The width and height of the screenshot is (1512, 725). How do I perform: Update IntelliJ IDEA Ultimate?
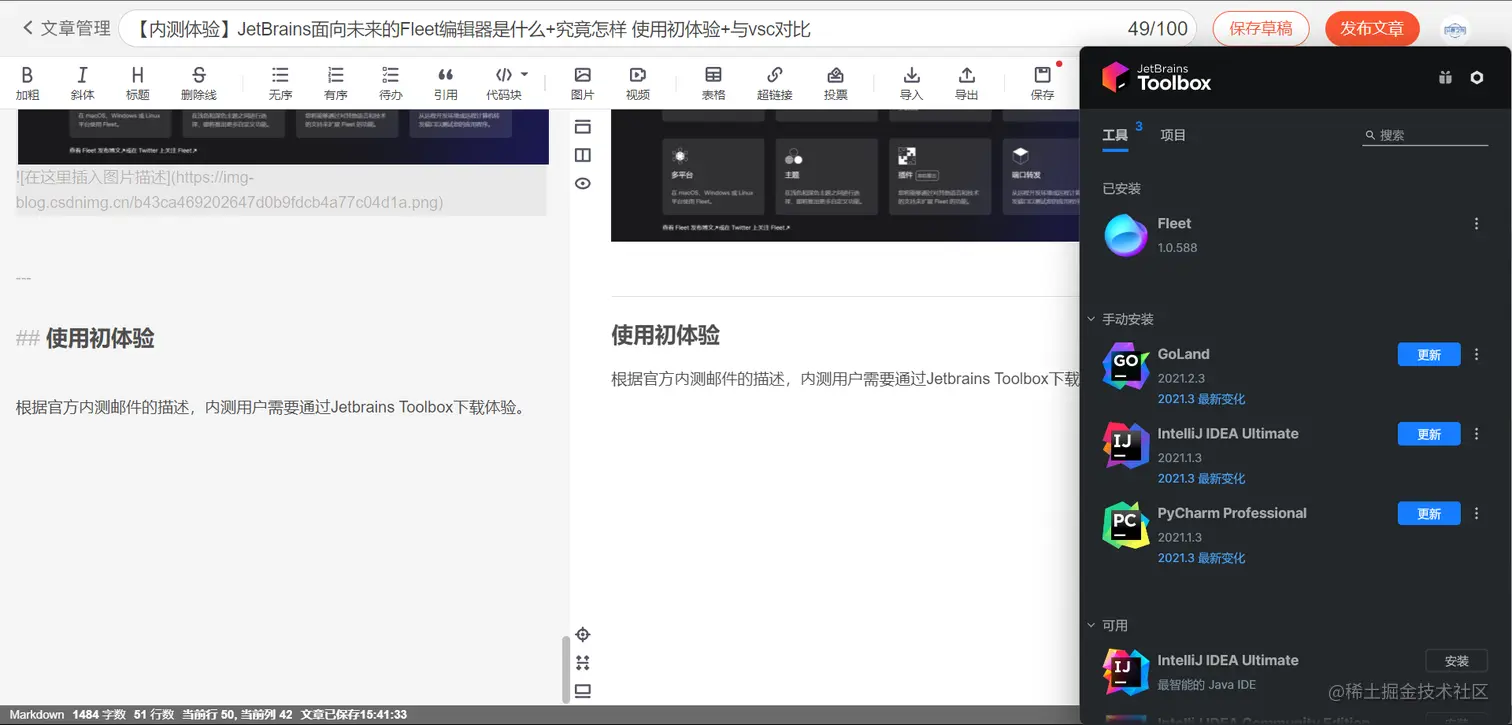click(x=1429, y=434)
